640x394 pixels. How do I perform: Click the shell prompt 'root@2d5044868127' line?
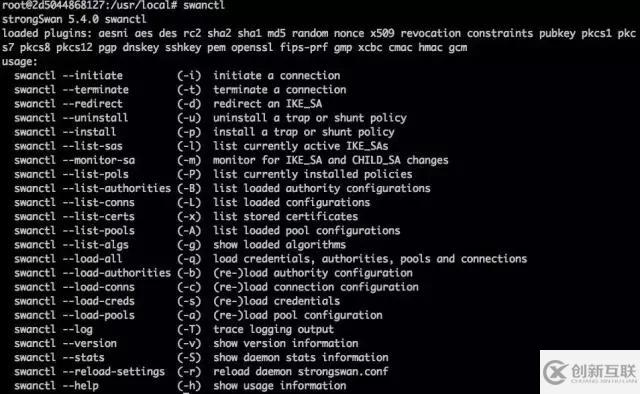point(113,5)
